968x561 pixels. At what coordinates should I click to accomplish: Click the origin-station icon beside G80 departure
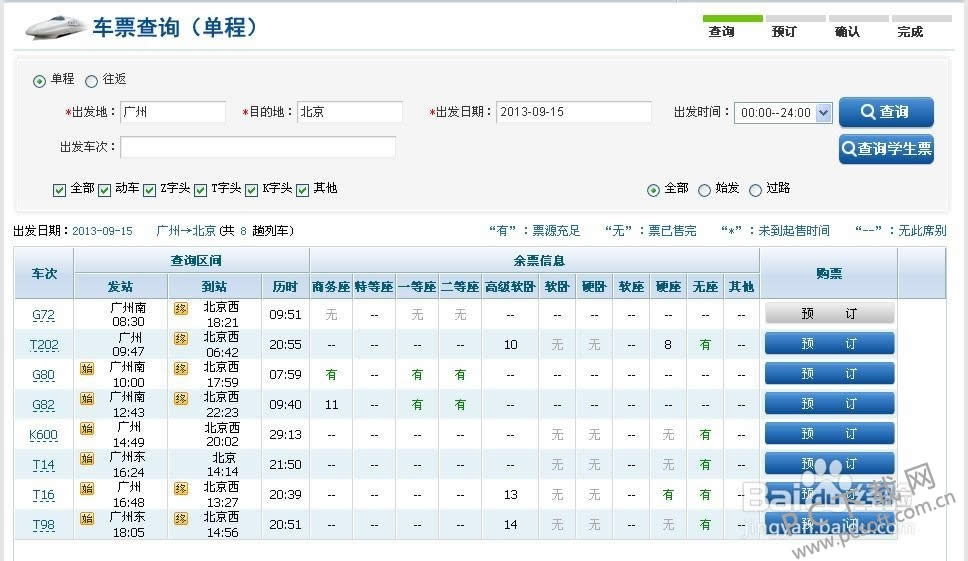(x=87, y=368)
